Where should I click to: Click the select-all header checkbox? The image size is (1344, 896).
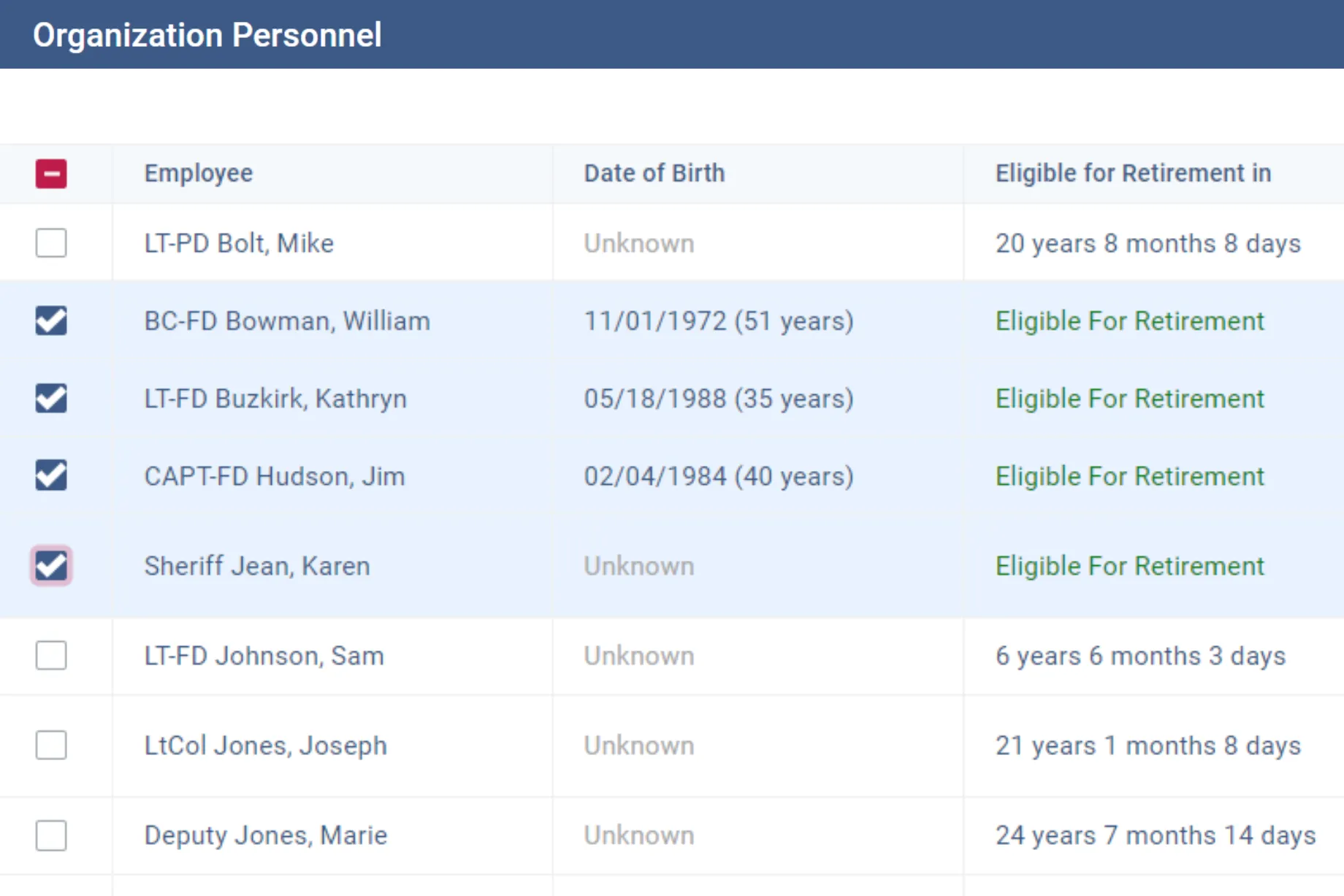pyautogui.click(x=51, y=174)
